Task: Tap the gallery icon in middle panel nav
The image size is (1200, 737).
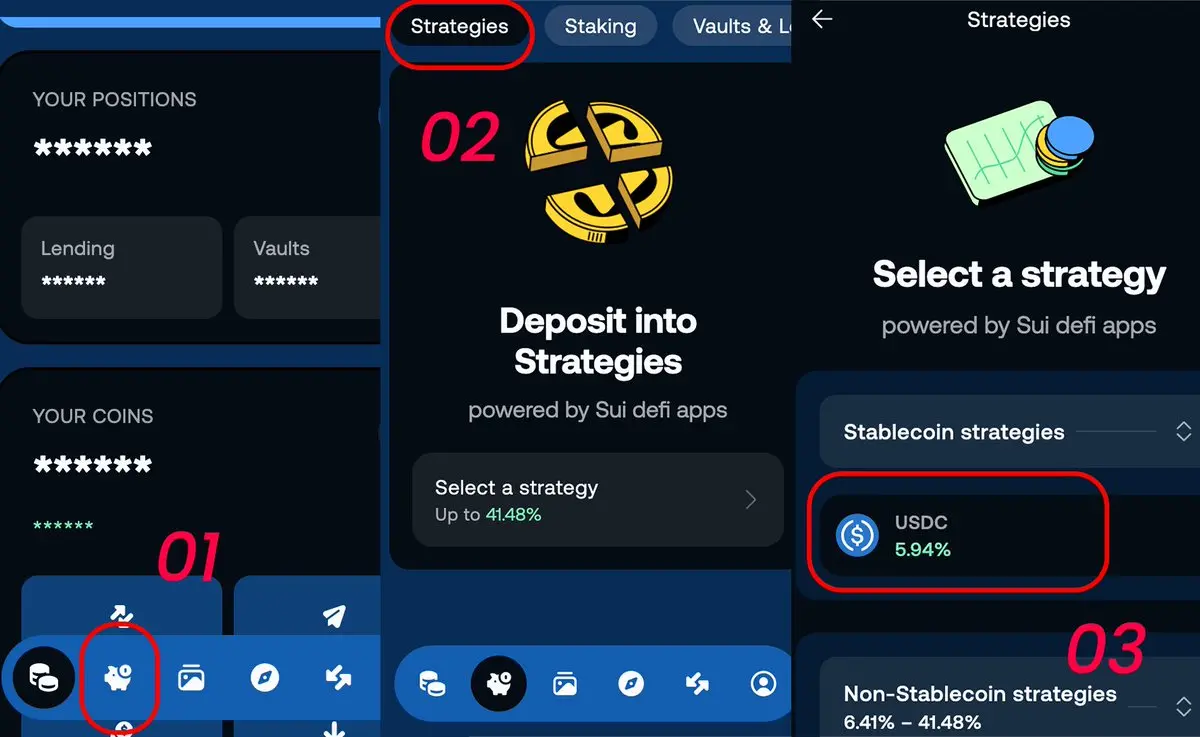Action: (565, 684)
